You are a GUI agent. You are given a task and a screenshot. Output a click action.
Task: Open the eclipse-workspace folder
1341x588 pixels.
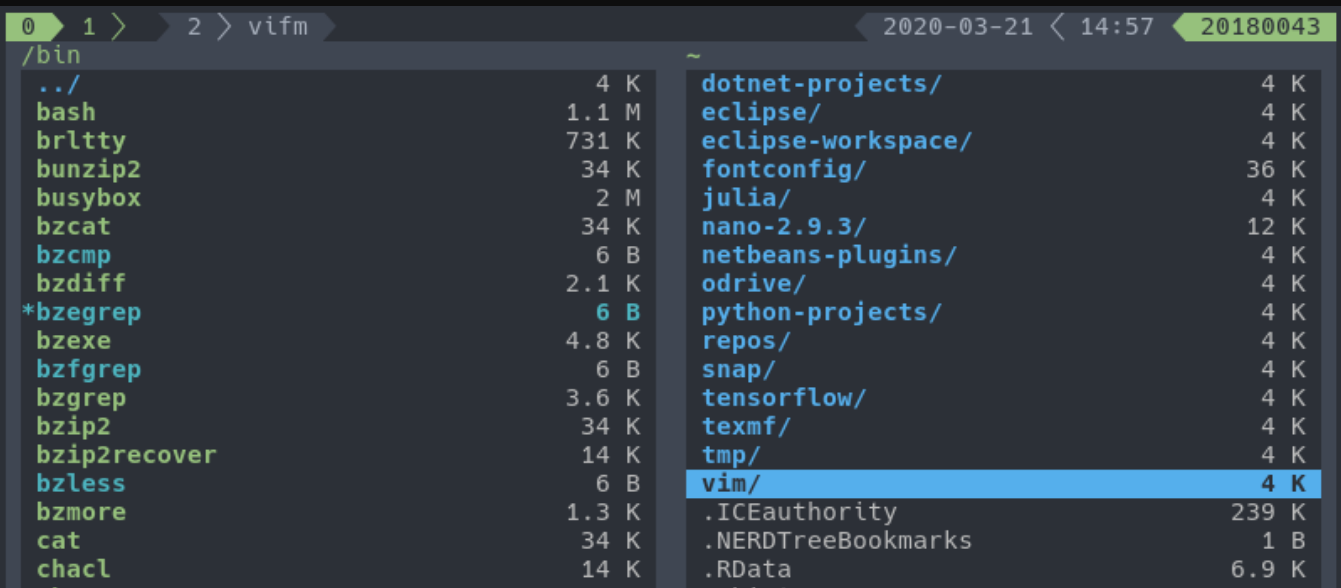pos(836,141)
